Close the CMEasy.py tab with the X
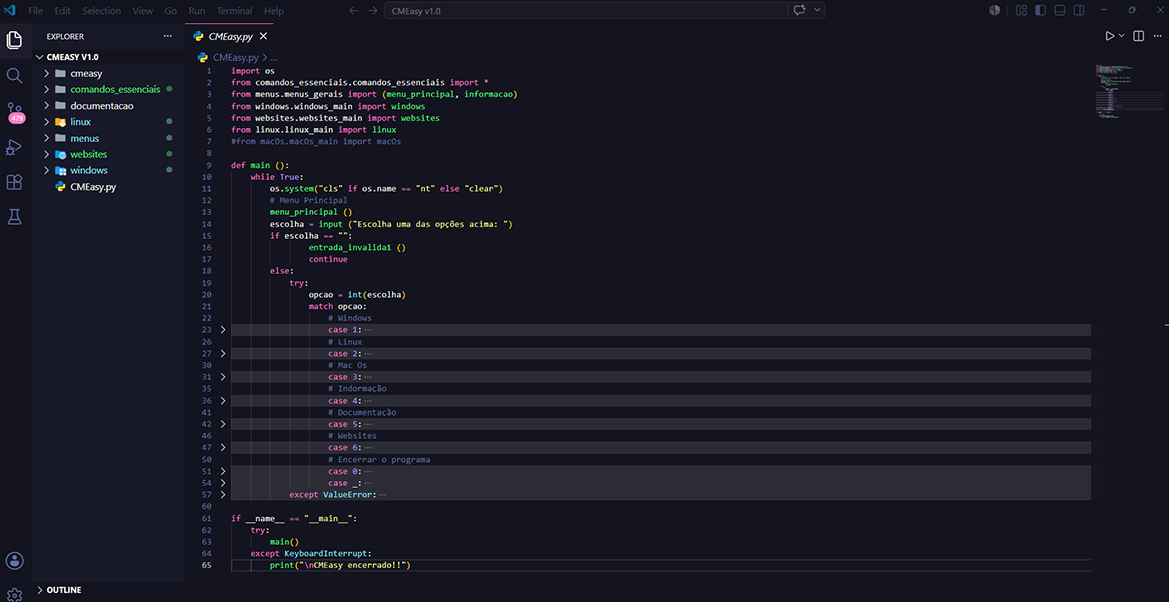1169x602 pixels. point(263,36)
